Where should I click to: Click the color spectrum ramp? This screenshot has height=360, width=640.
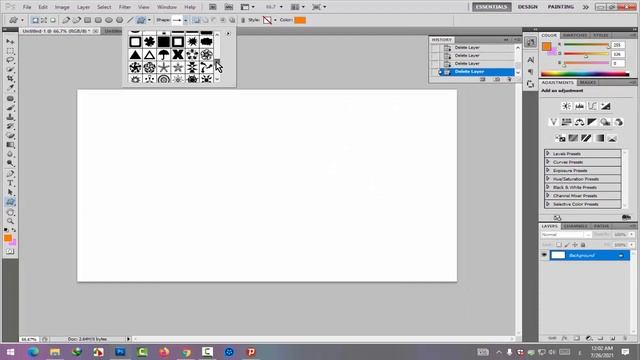point(585,74)
